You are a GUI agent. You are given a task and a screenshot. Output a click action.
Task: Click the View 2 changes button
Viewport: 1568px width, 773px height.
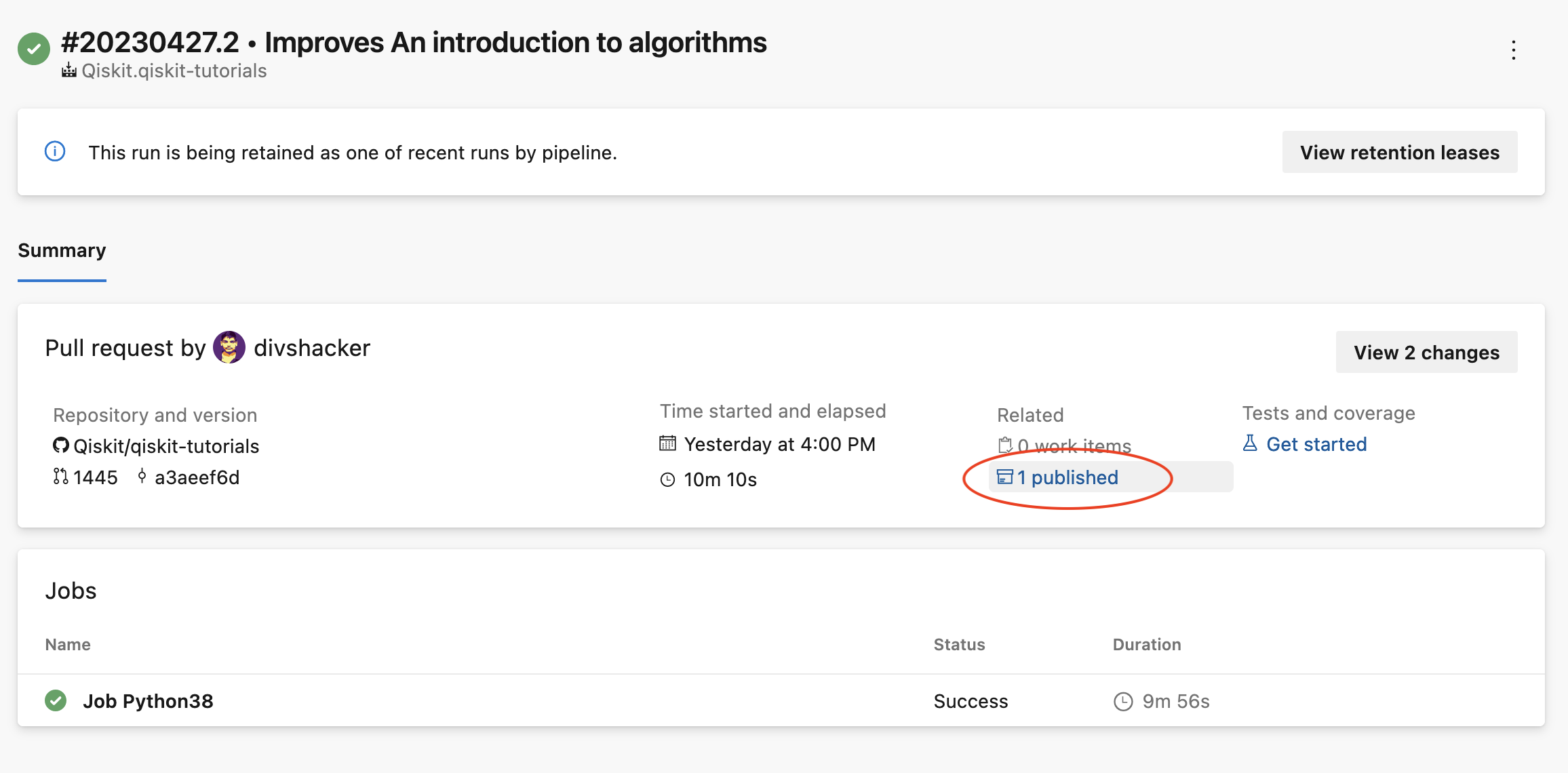click(x=1427, y=352)
